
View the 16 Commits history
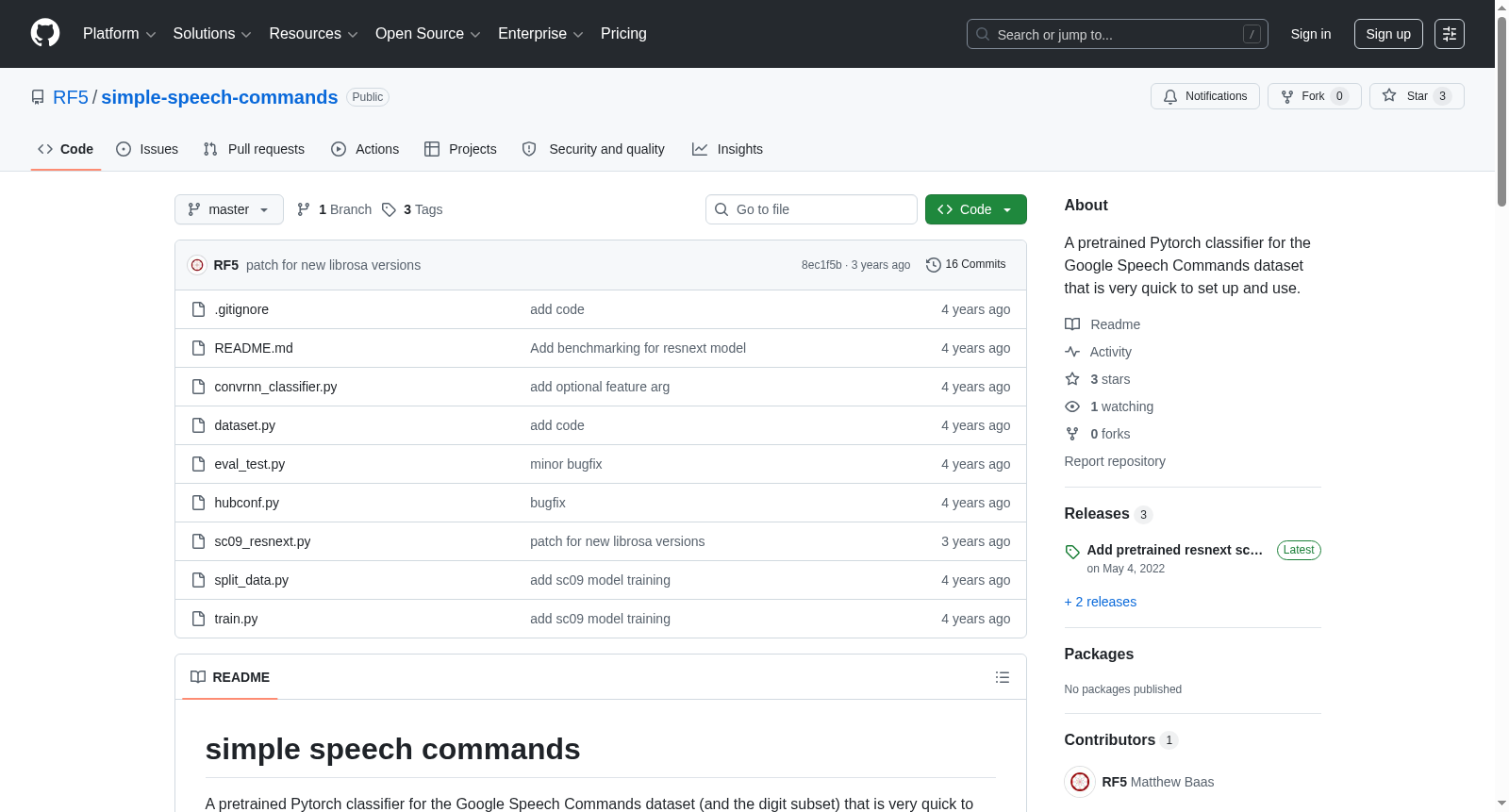click(x=966, y=265)
